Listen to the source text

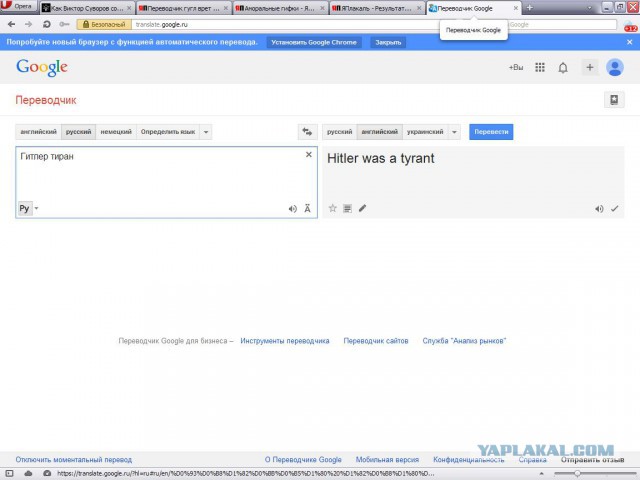click(292, 209)
